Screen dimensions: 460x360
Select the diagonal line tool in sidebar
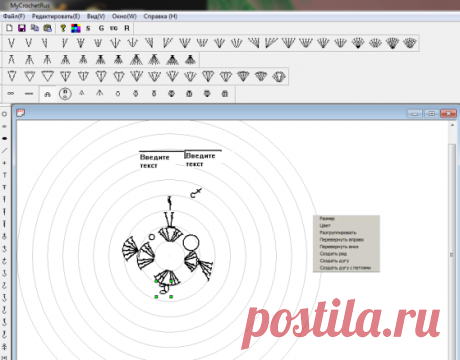click(4, 151)
